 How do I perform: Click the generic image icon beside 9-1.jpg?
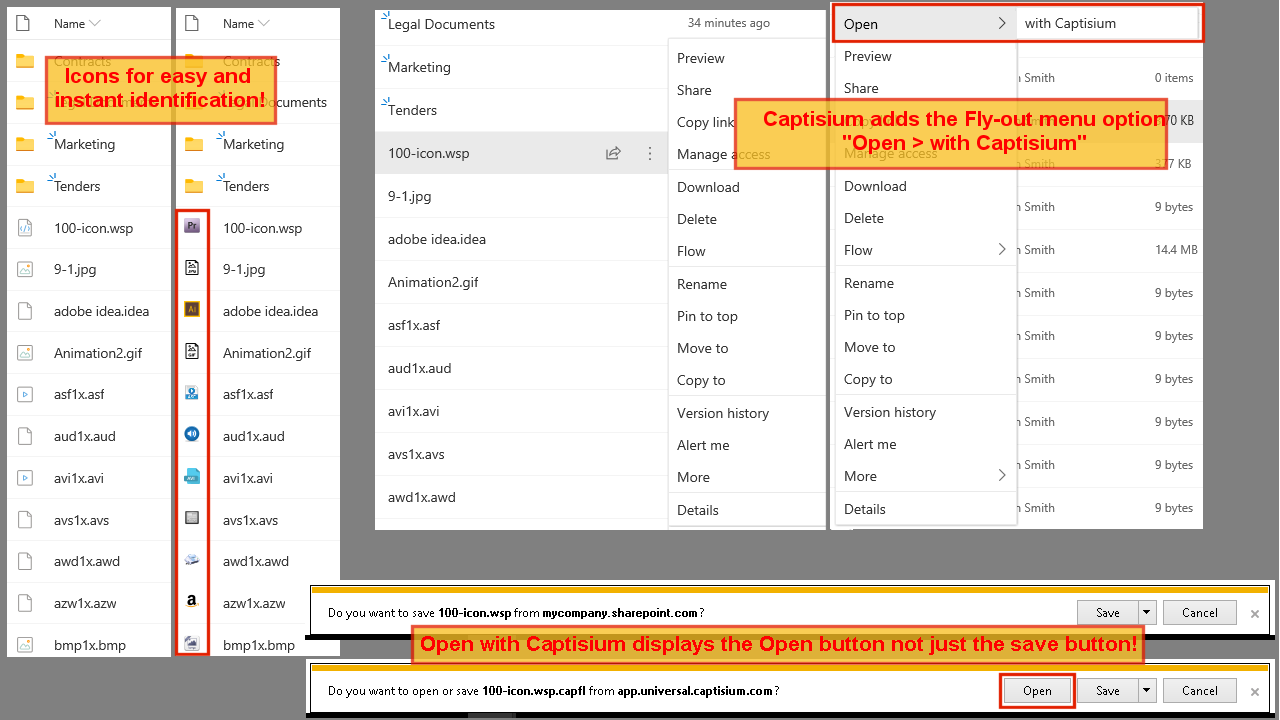pyautogui.click(x=25, y=269)
